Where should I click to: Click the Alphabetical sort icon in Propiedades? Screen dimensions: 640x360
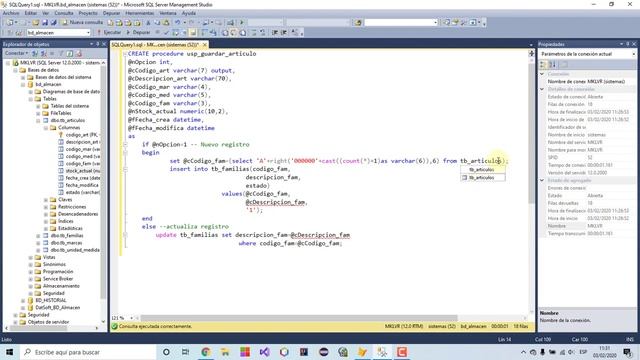click(552, 64)
